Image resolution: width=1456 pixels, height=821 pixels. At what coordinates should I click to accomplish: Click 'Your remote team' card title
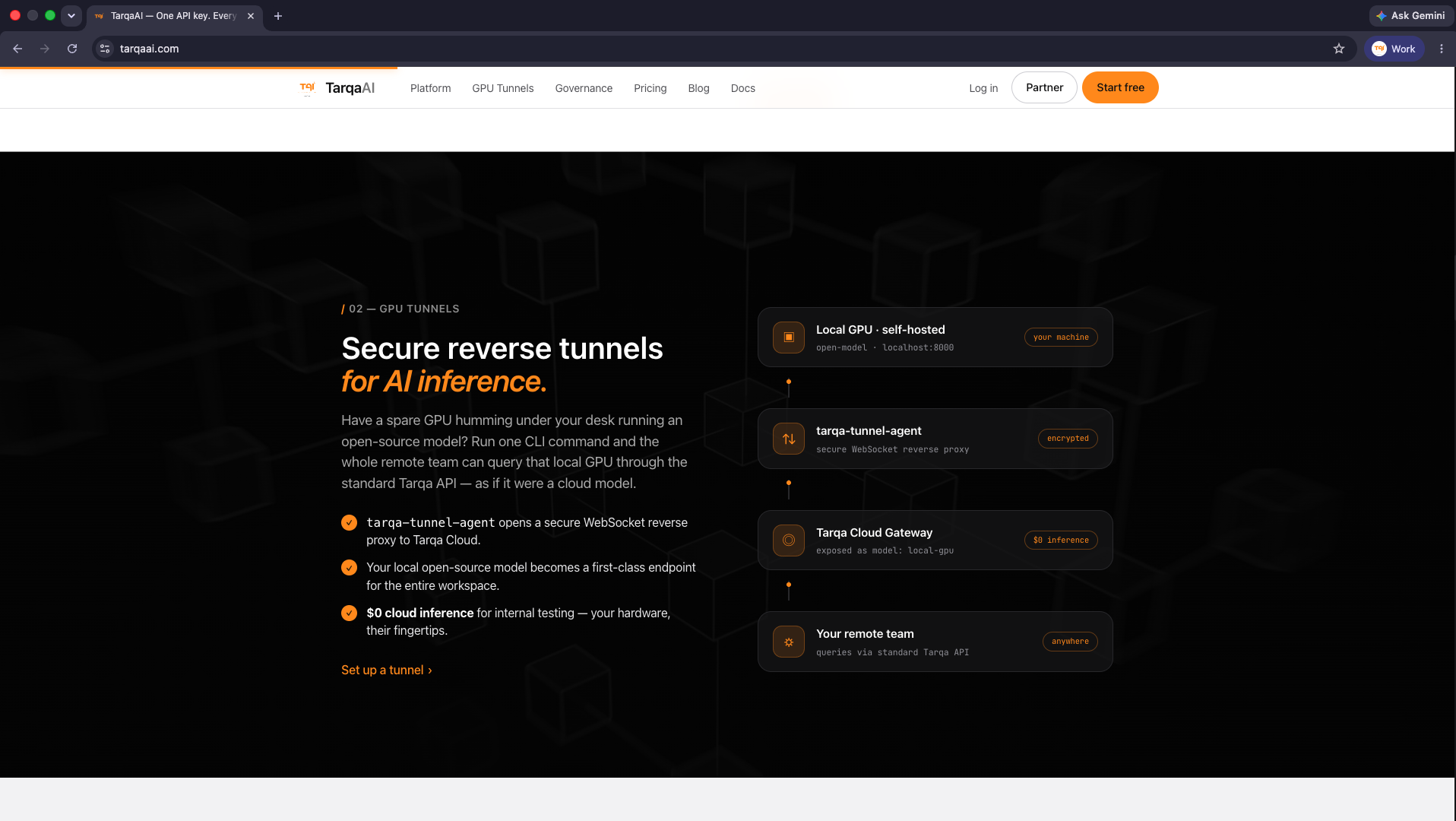click(x=865, y=634)
